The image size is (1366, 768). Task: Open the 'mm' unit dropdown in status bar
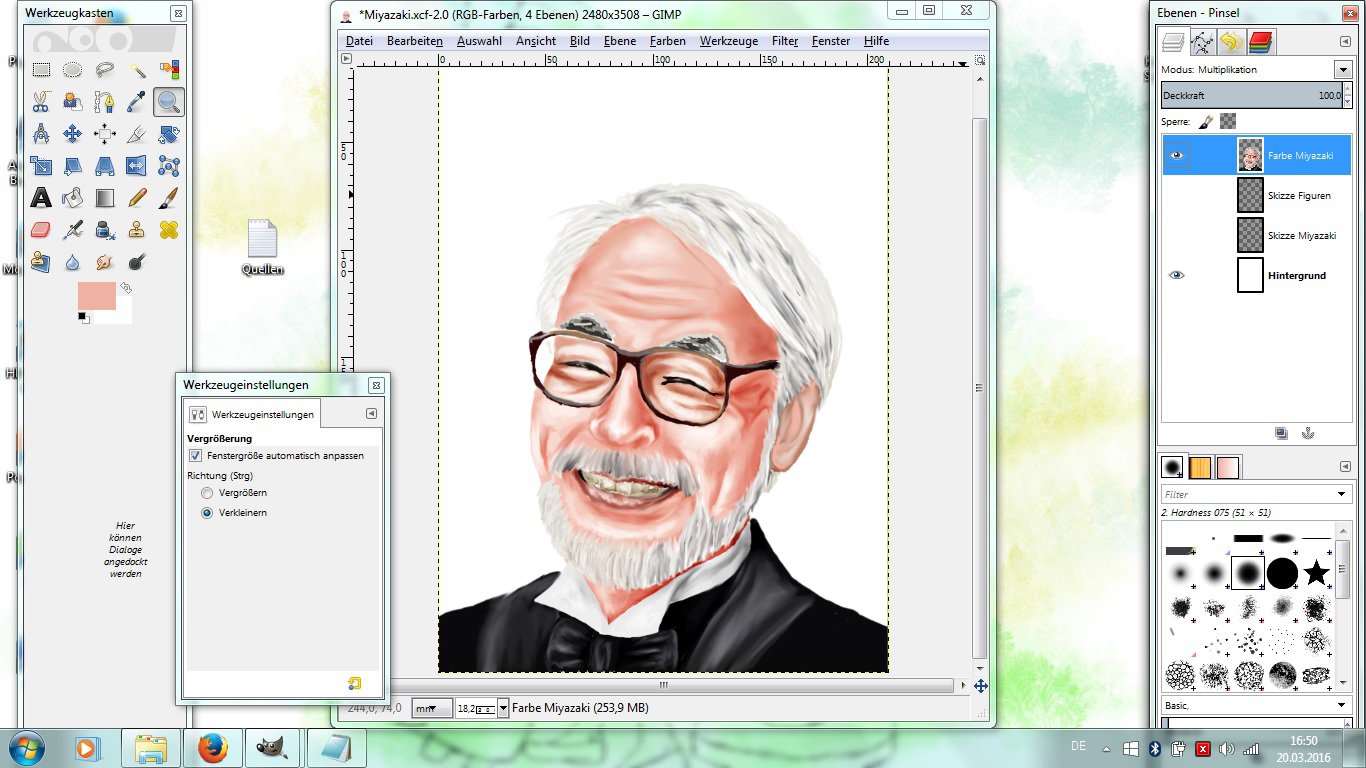pos(433,708)
